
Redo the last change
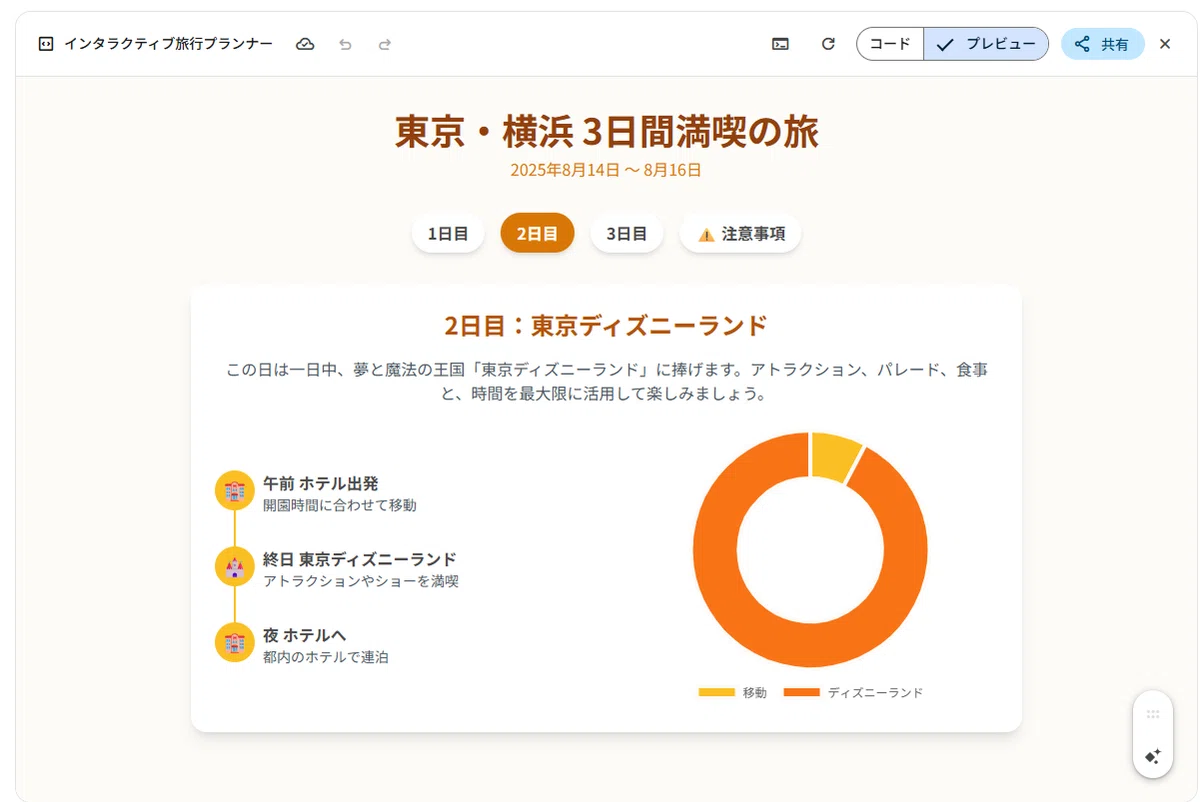[385, 44]
